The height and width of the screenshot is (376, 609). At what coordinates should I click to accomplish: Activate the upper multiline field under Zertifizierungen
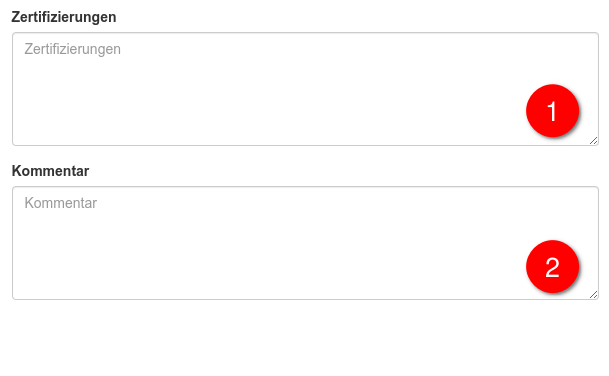pos(305,89)
